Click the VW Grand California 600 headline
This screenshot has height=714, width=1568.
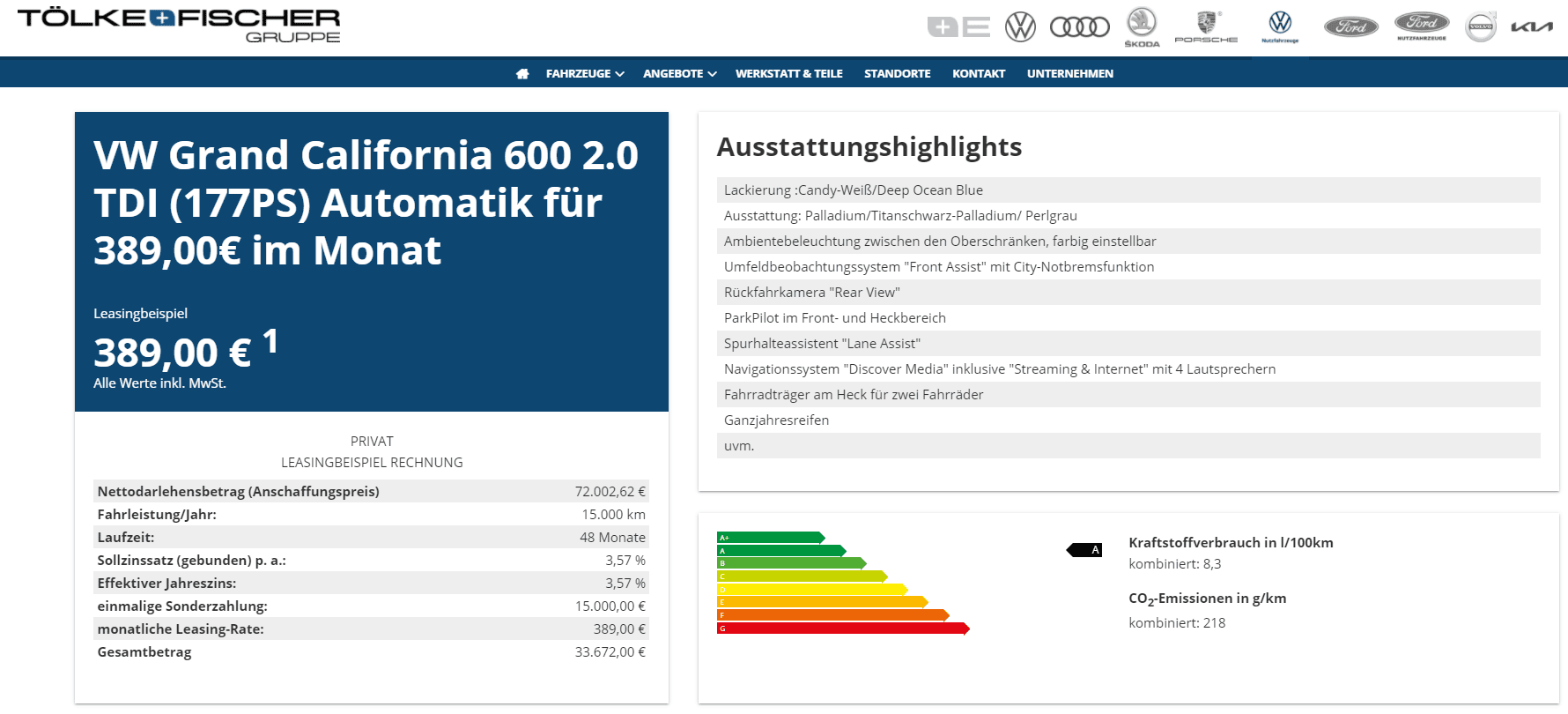(366, 203)
